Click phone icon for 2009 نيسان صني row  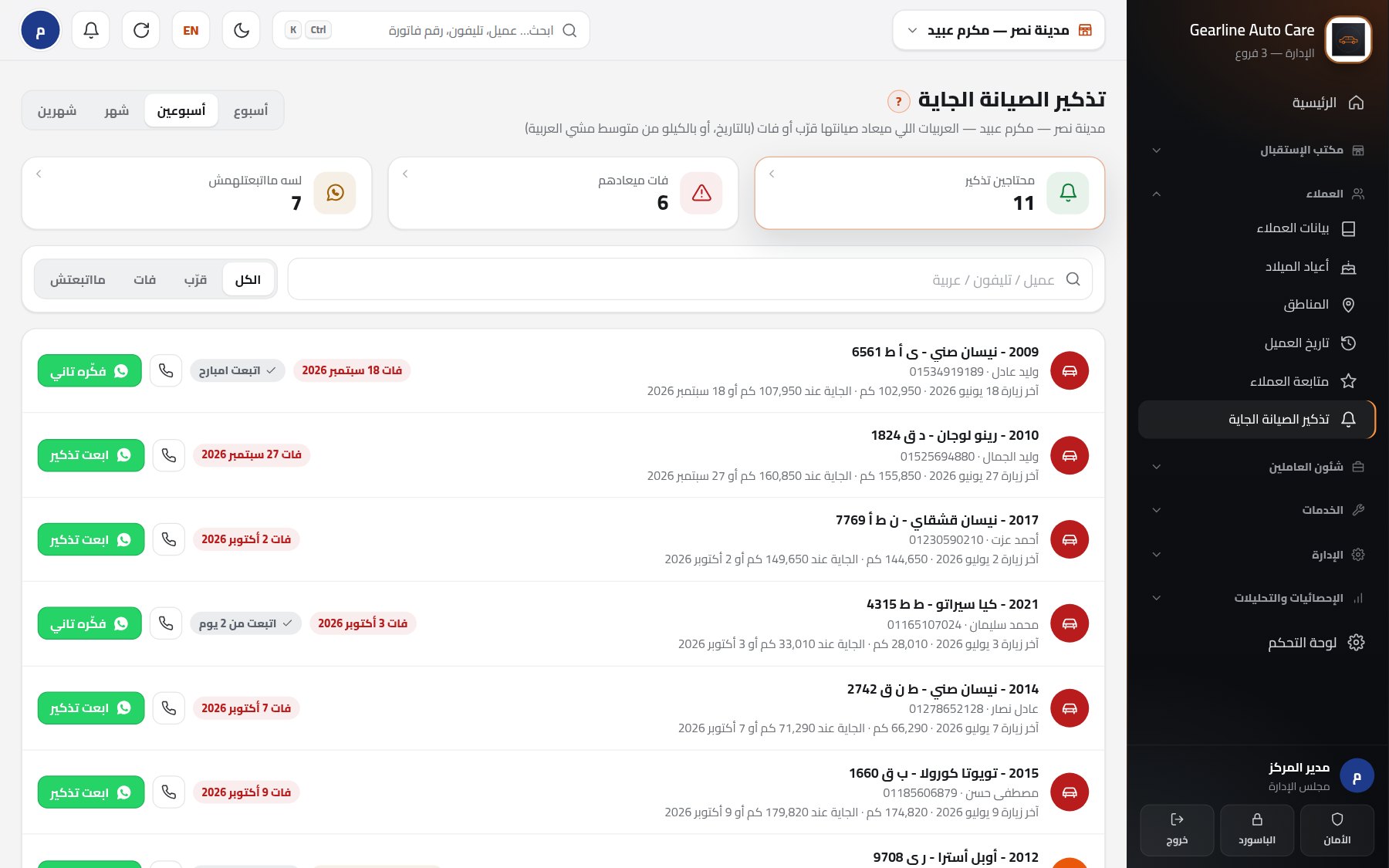click(166, 370)
